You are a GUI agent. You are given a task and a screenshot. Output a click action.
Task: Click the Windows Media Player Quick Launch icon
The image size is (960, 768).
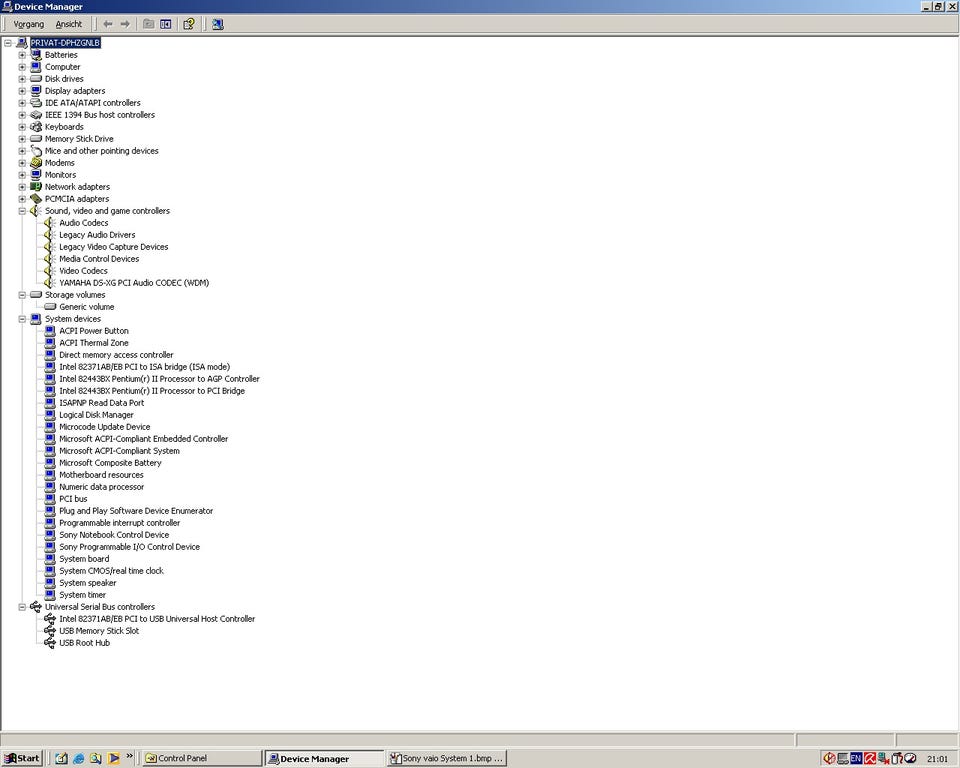tap(113, 758)
